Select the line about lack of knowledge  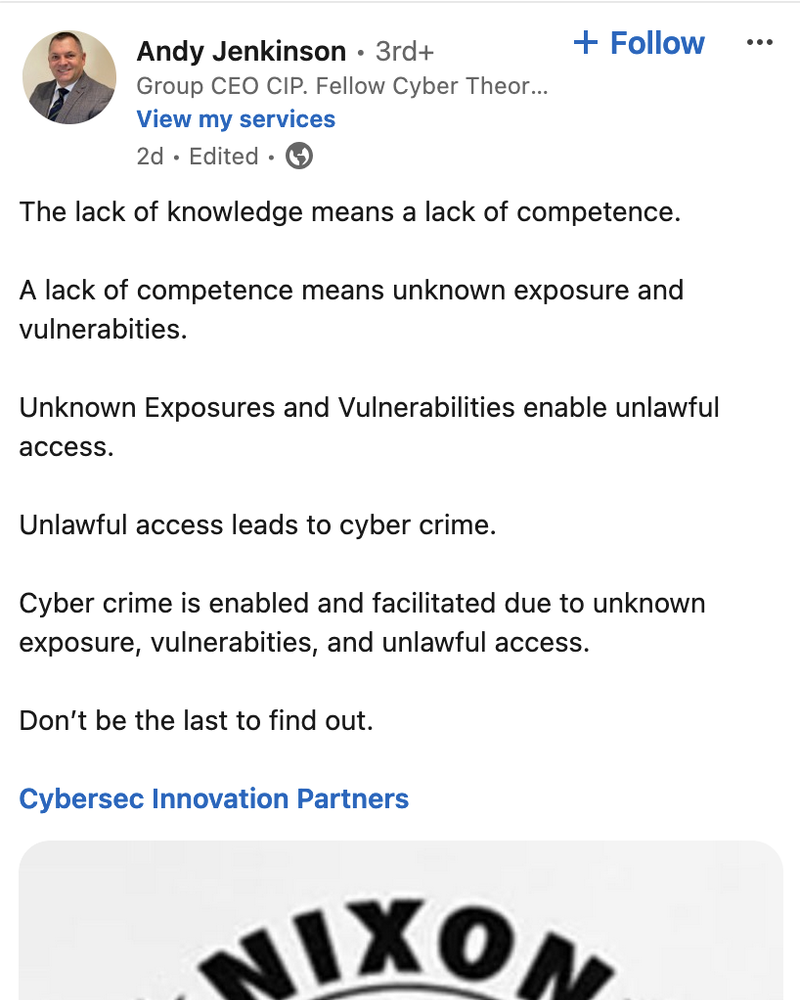350,212
